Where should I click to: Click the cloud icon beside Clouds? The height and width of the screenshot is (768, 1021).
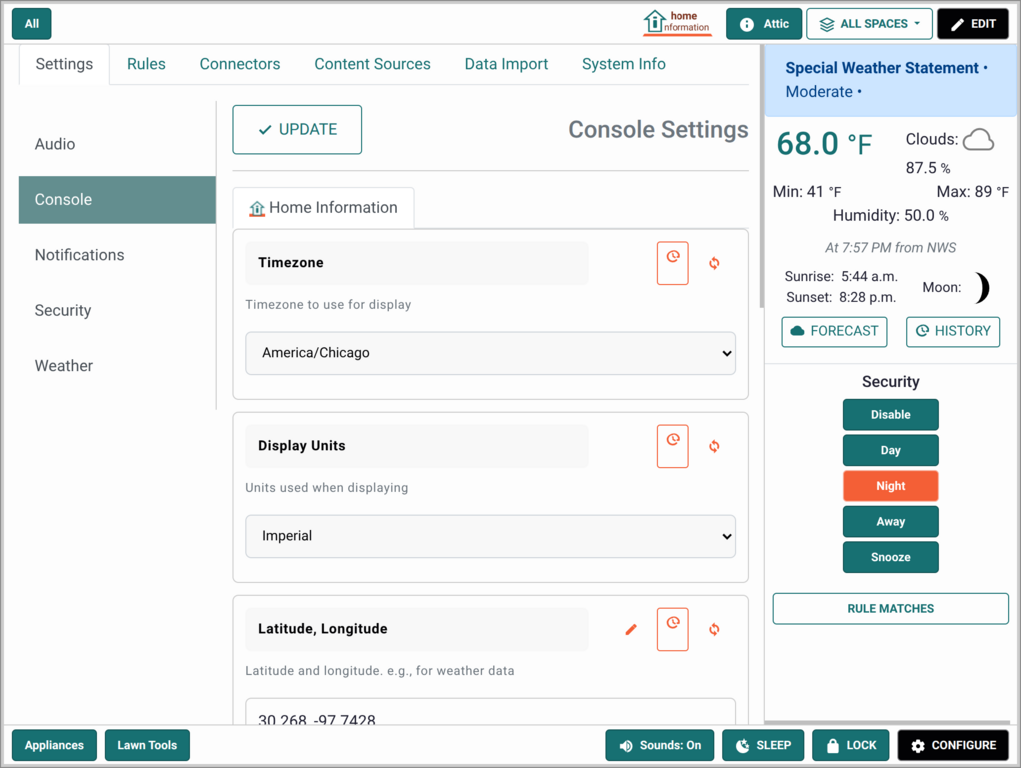click(978, 139)
